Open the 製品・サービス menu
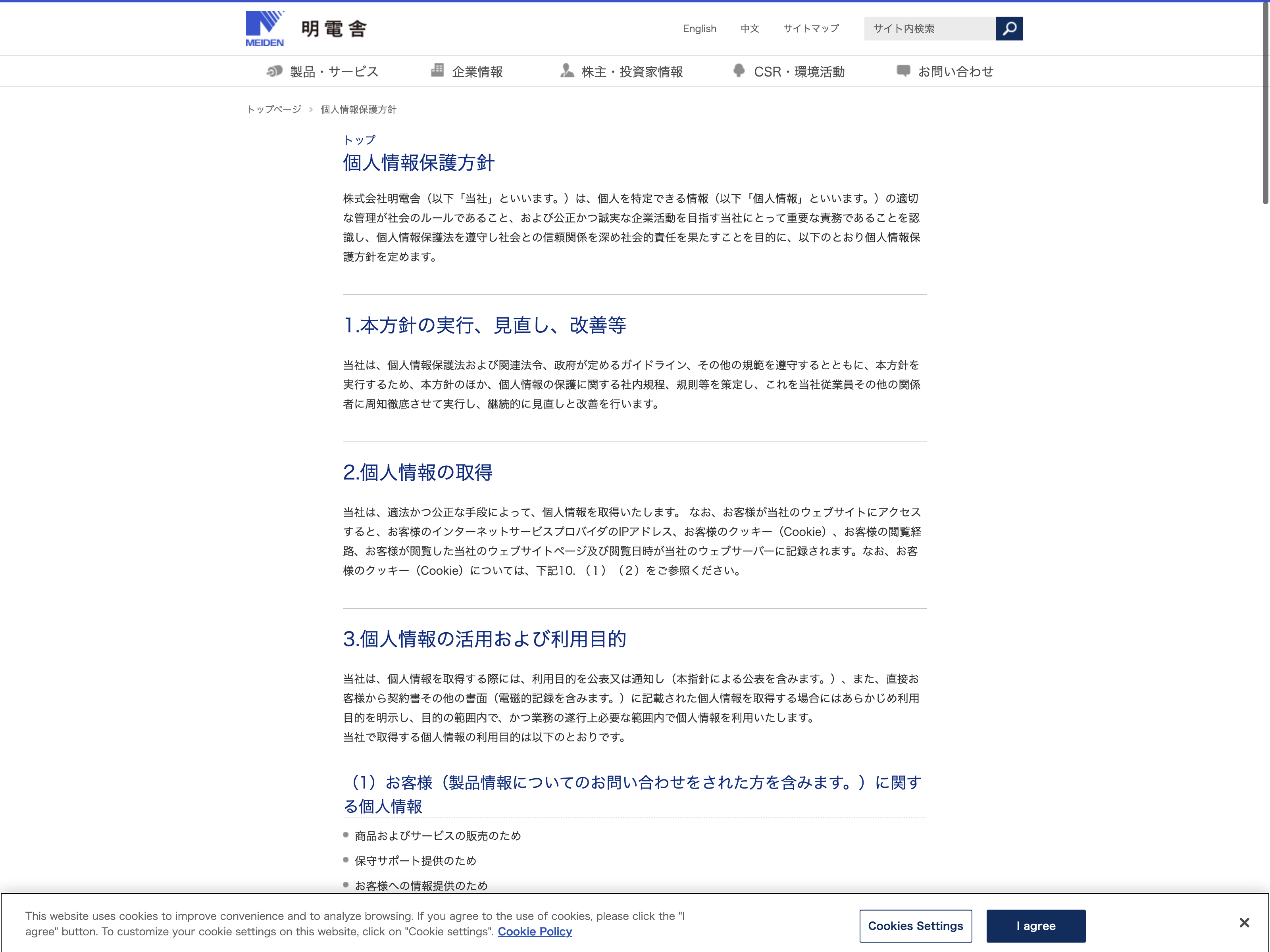This screenshot has height=952, width=1270. (x=334, y=72)
